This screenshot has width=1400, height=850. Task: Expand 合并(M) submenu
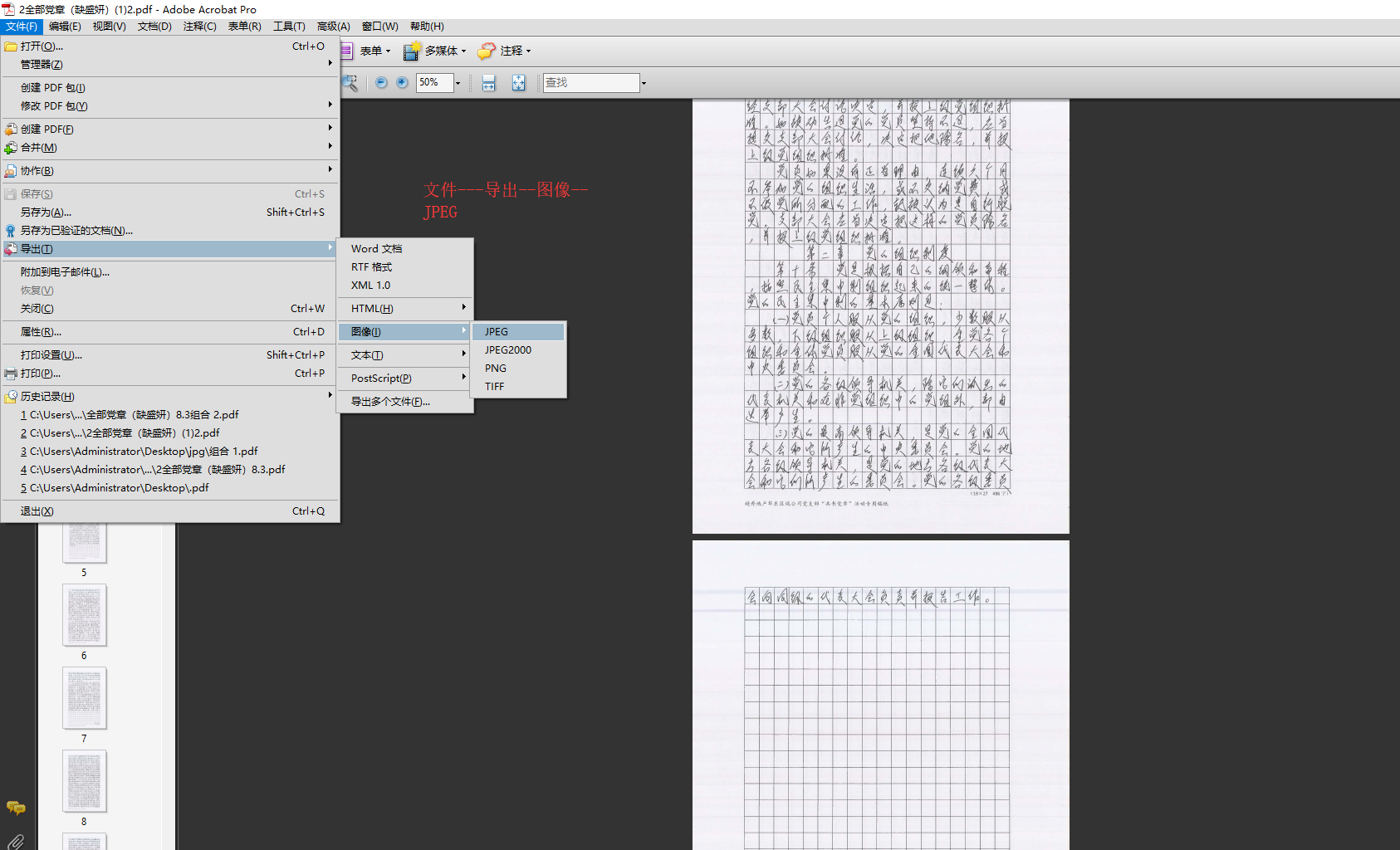coord(169,147)
